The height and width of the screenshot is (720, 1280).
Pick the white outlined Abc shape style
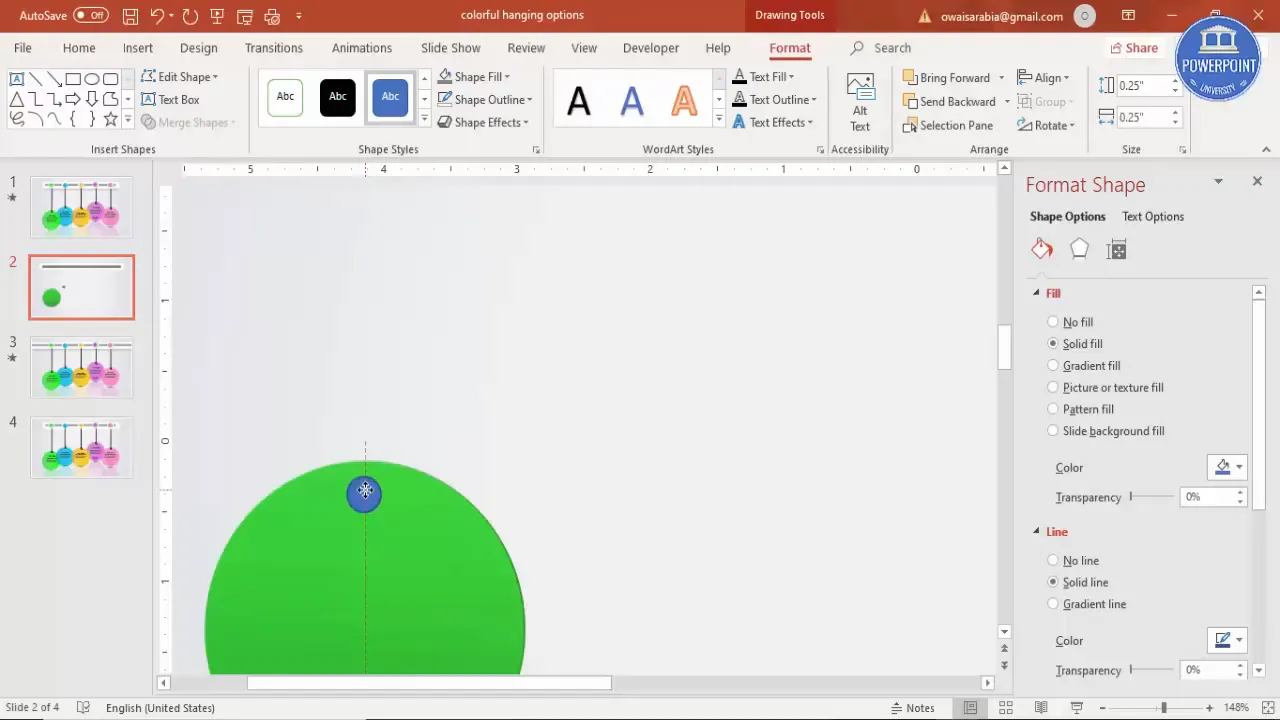[x=285, y=97]
